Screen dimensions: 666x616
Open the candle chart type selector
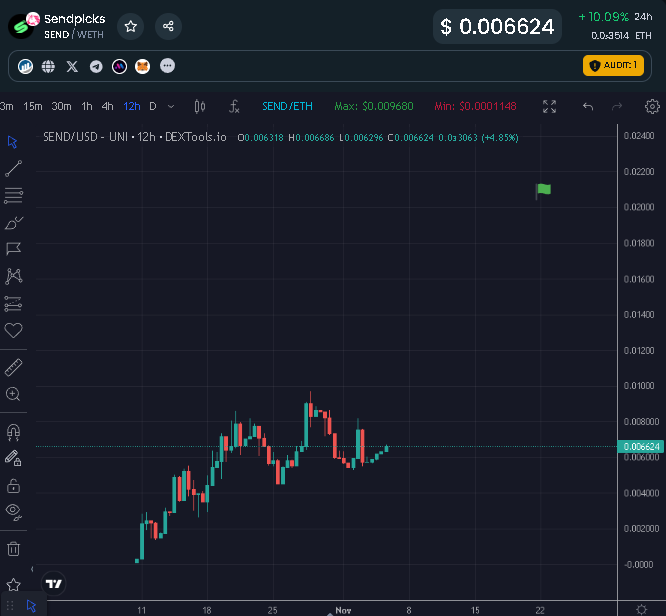pyautogui.click(x=200, y=106)
